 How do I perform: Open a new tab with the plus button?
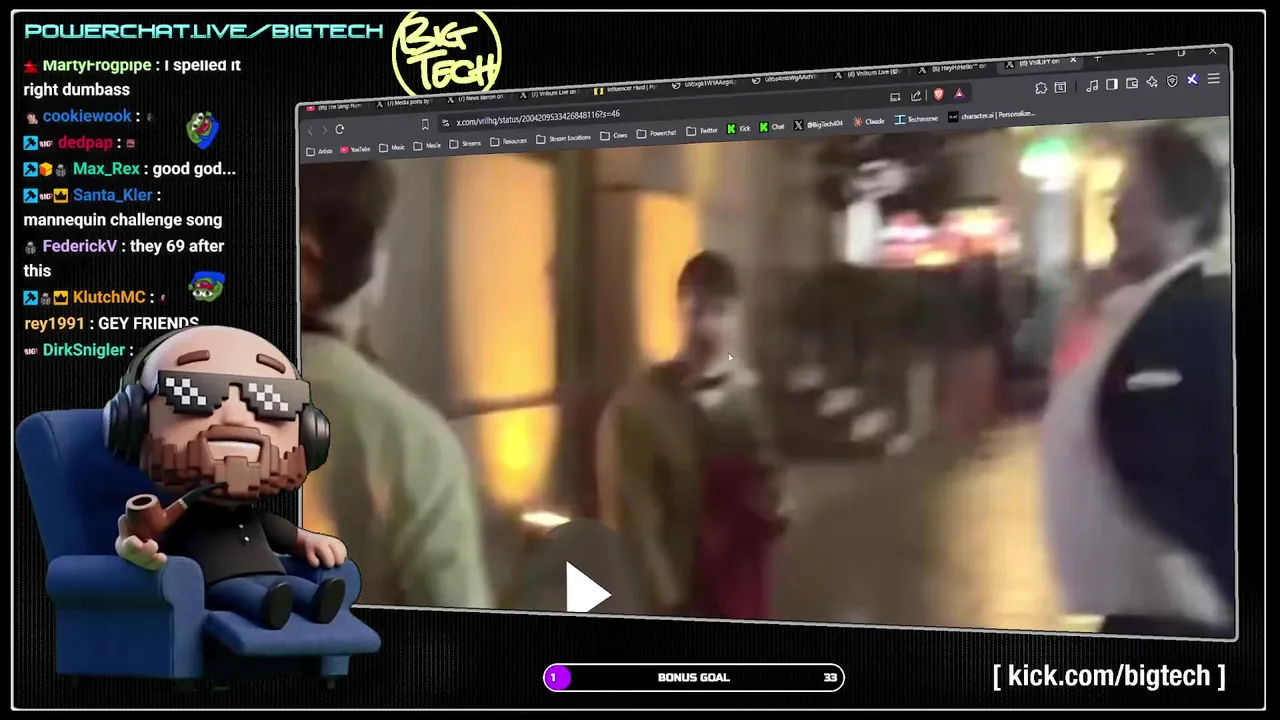1097,58
